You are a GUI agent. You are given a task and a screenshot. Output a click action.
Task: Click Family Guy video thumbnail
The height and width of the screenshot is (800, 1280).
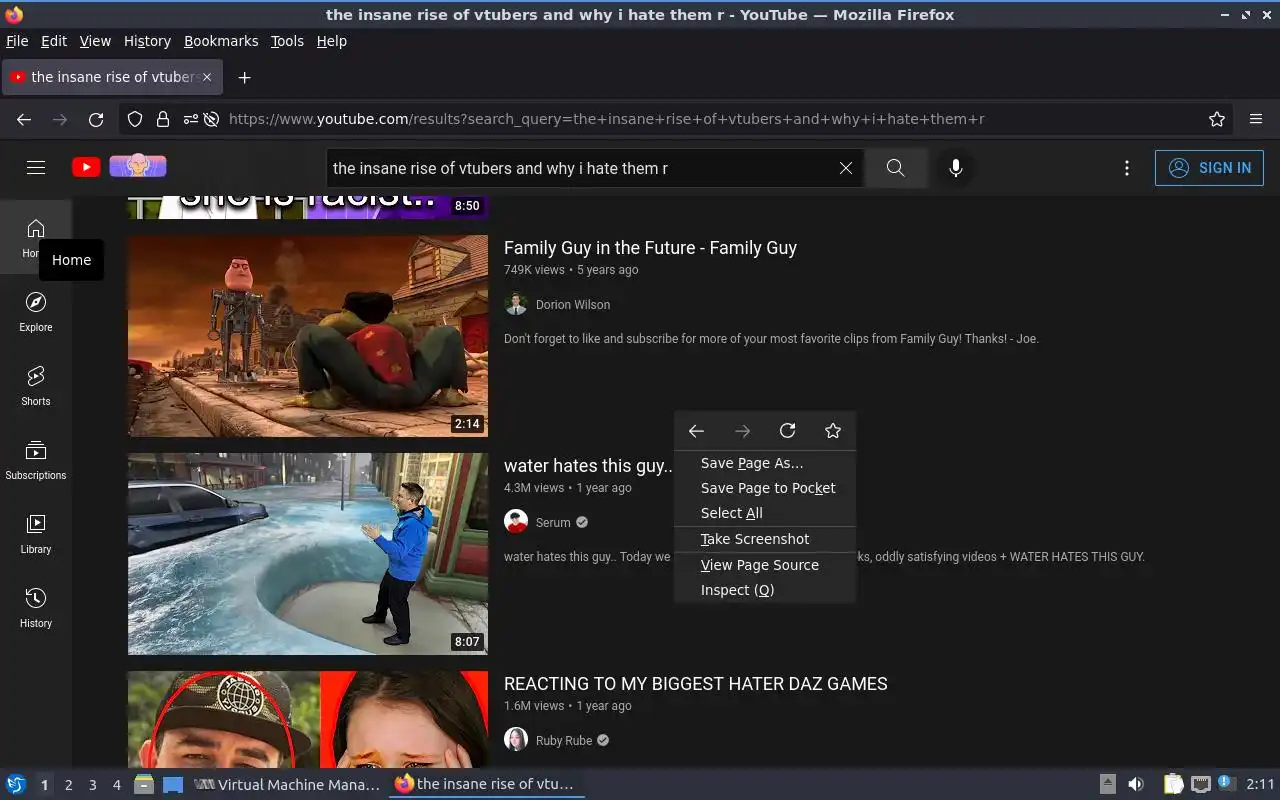pos(308,336)
